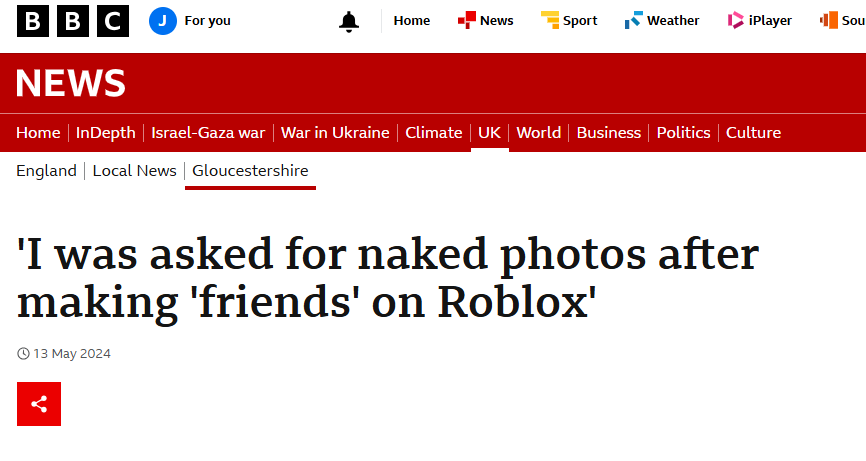Image resolution: width=866 pixels, height=461 pixels.
Task: Go to Israel-Gaza war section
Action: click(x=208, y=133)
